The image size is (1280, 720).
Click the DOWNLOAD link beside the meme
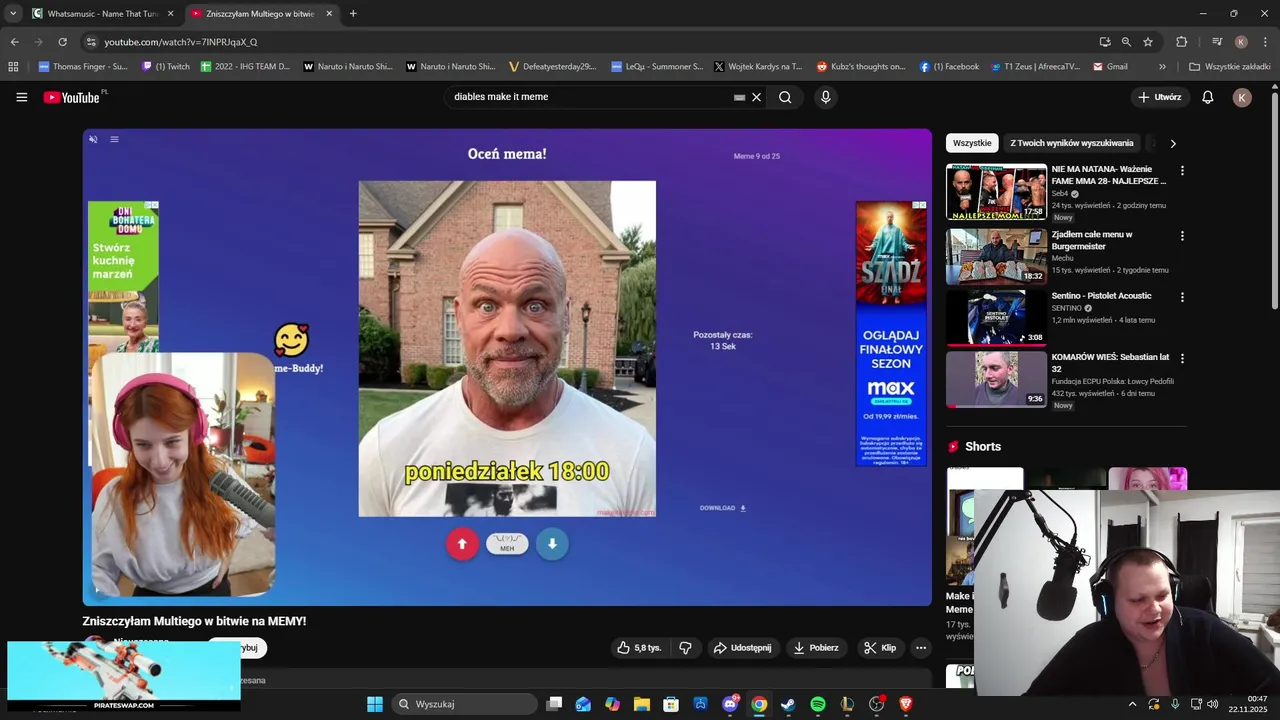click(723, 508)
